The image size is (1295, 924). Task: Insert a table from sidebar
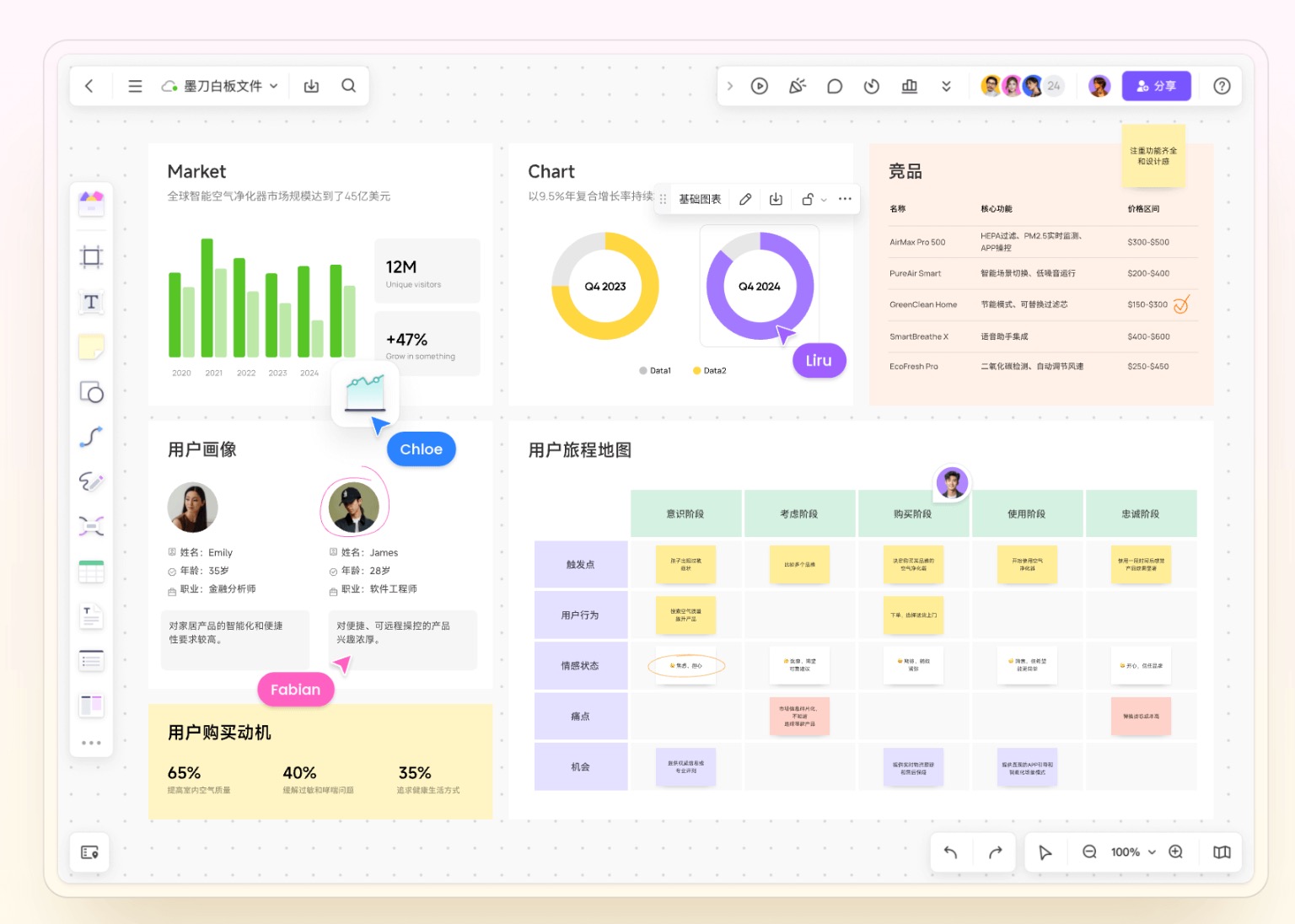point(91,572)
